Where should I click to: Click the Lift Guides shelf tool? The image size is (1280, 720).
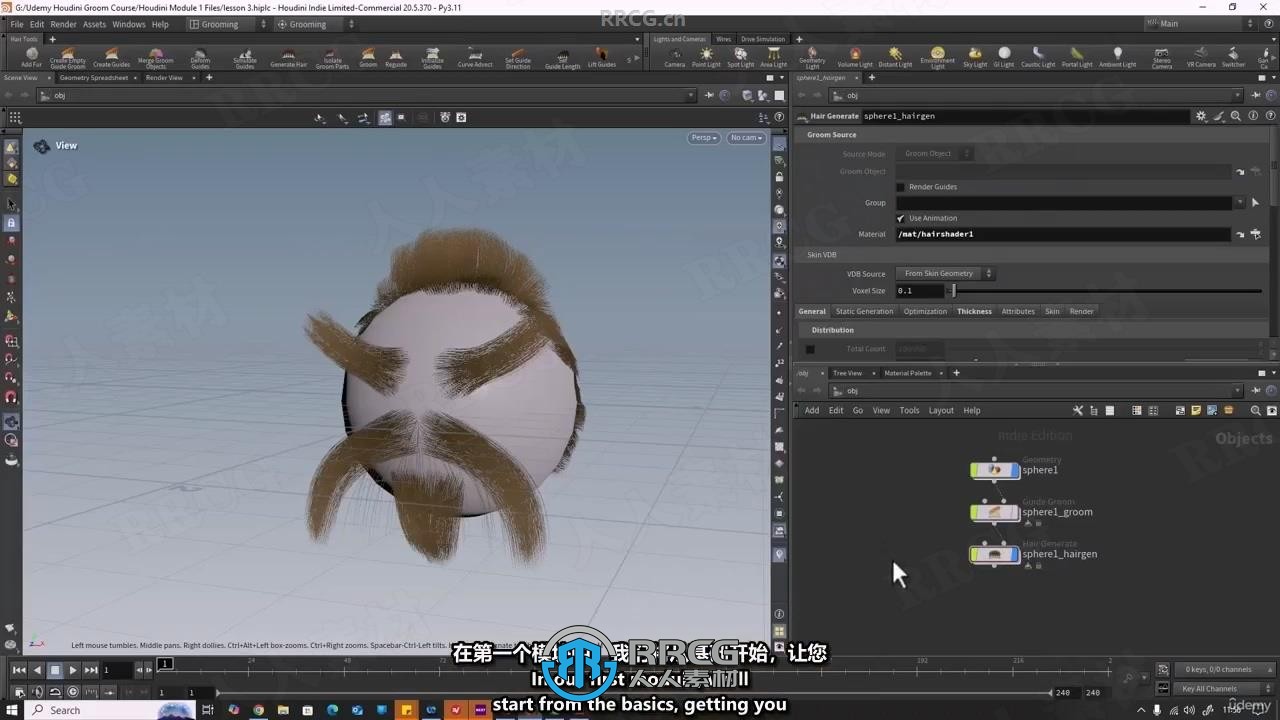[601, 58]
